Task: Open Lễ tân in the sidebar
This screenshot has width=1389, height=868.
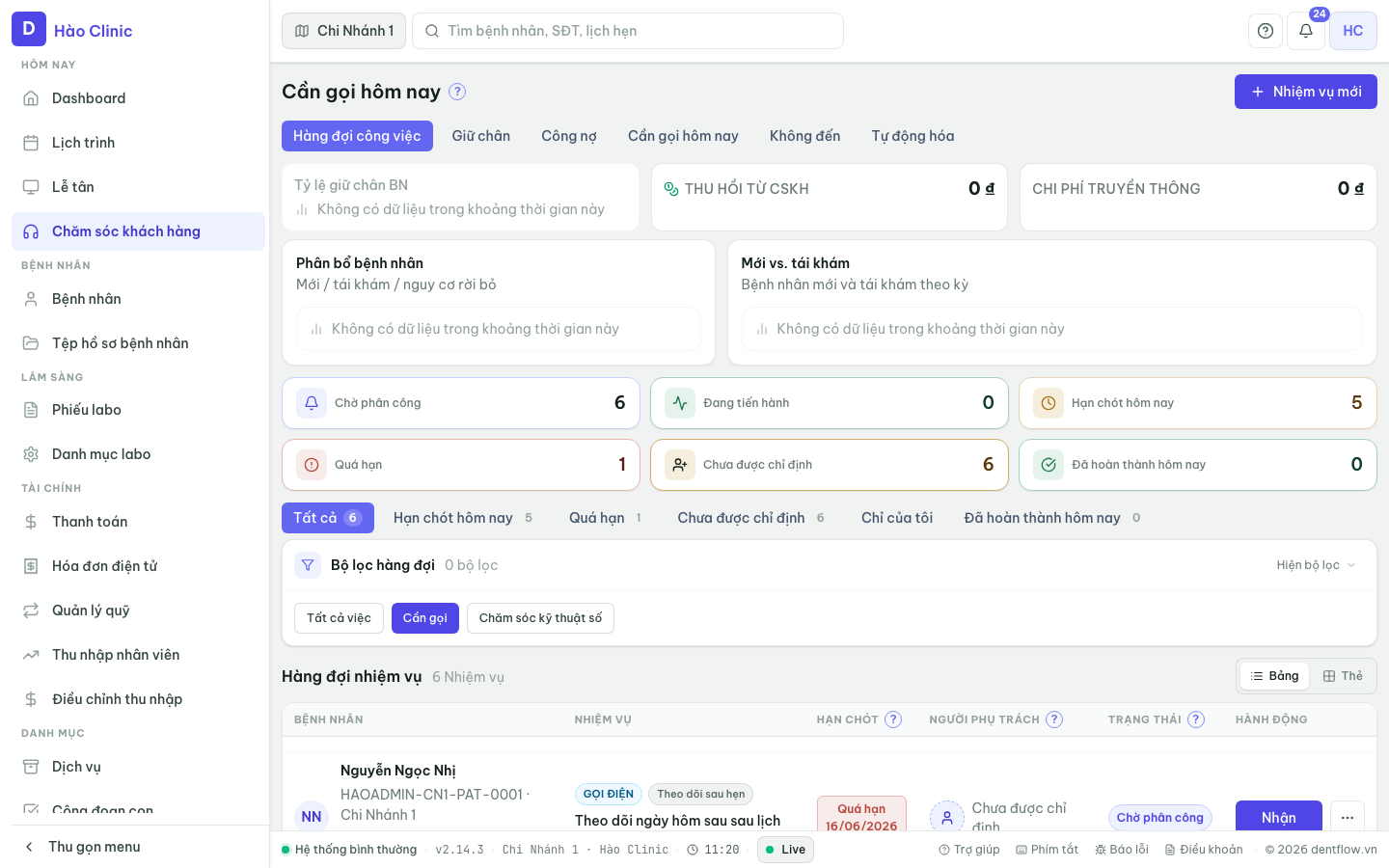Action: coord(140,187)
